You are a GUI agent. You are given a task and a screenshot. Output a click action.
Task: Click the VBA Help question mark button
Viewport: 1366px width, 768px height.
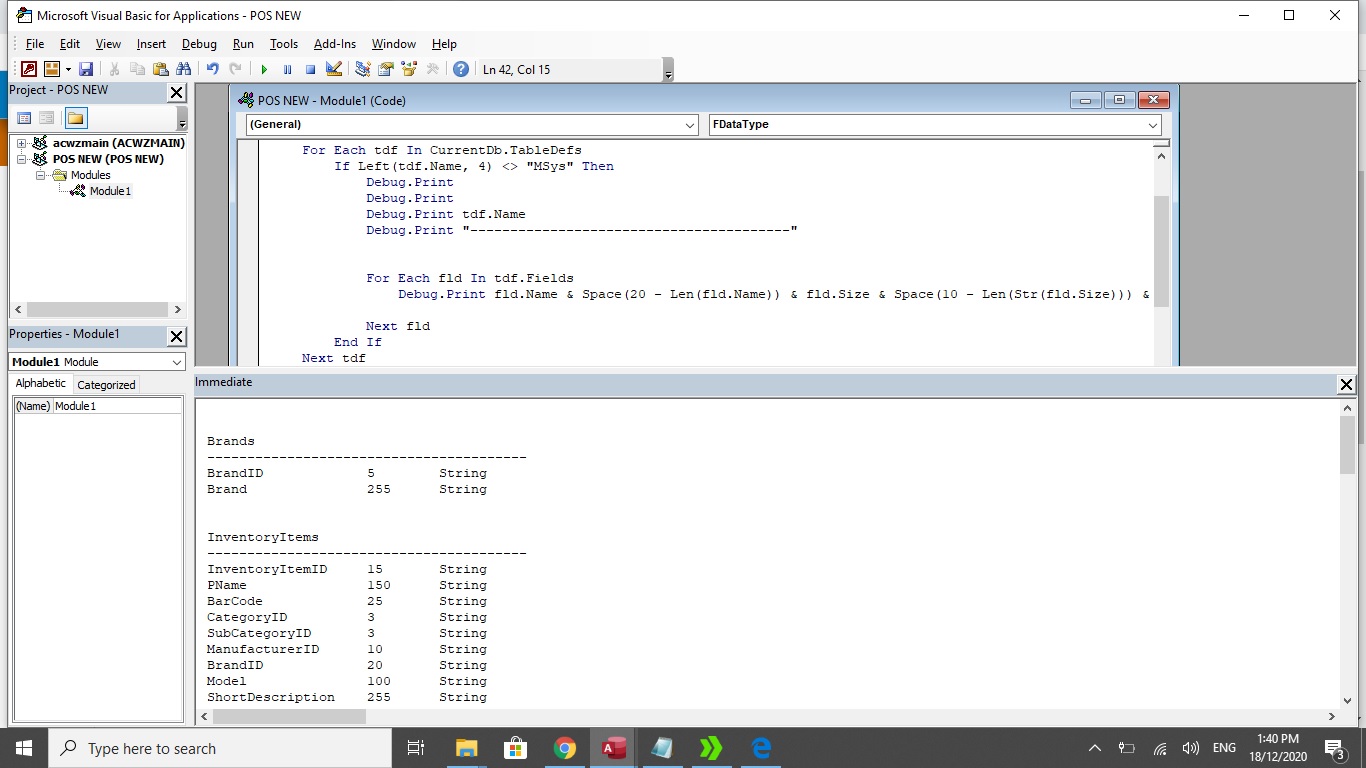(460, 68)
